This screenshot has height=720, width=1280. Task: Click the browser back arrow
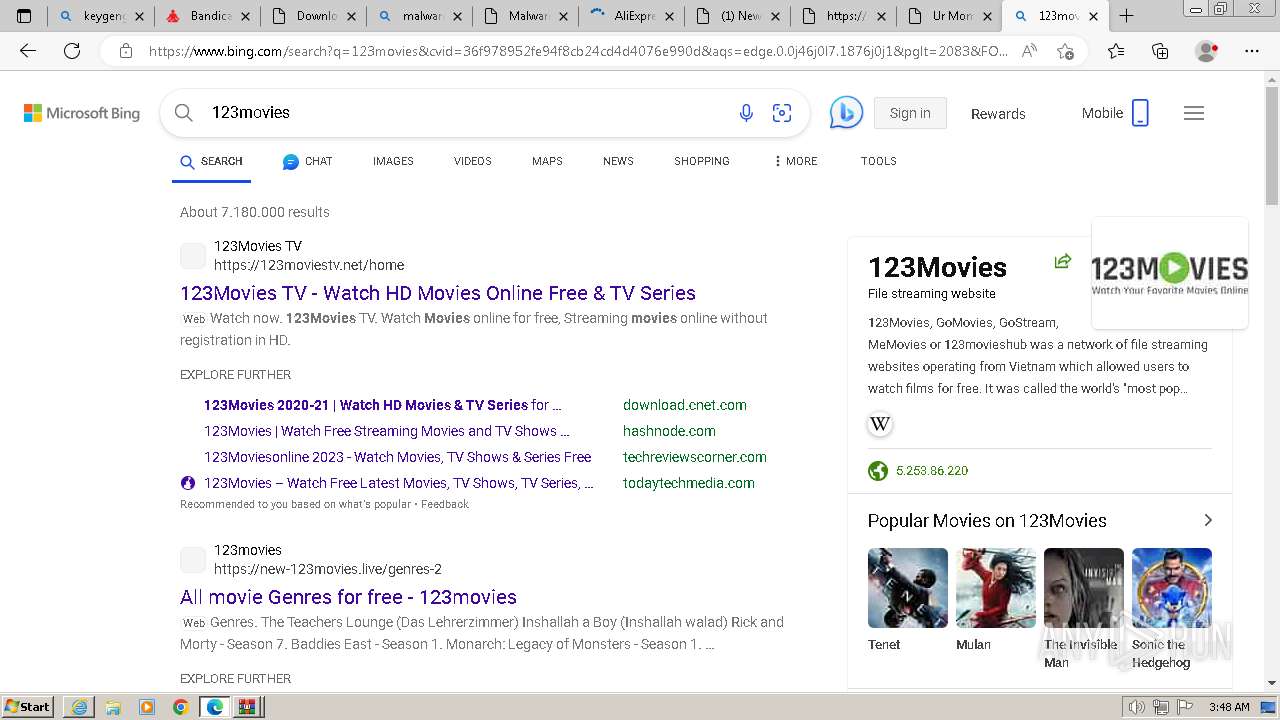pyautogui.click(x=28, y=51)
